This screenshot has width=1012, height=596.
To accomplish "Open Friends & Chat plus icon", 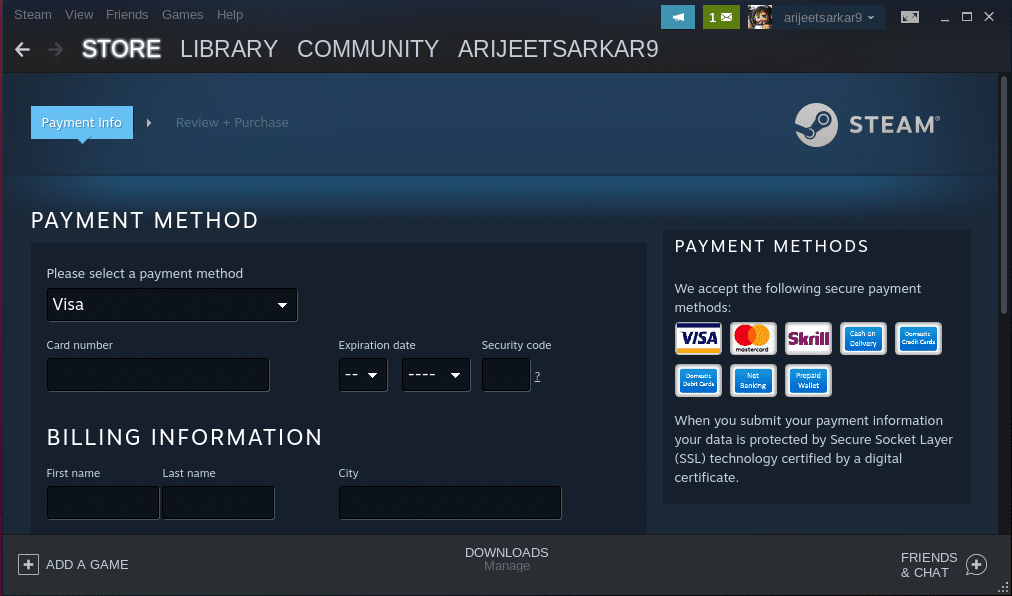I will pos(977,564).
